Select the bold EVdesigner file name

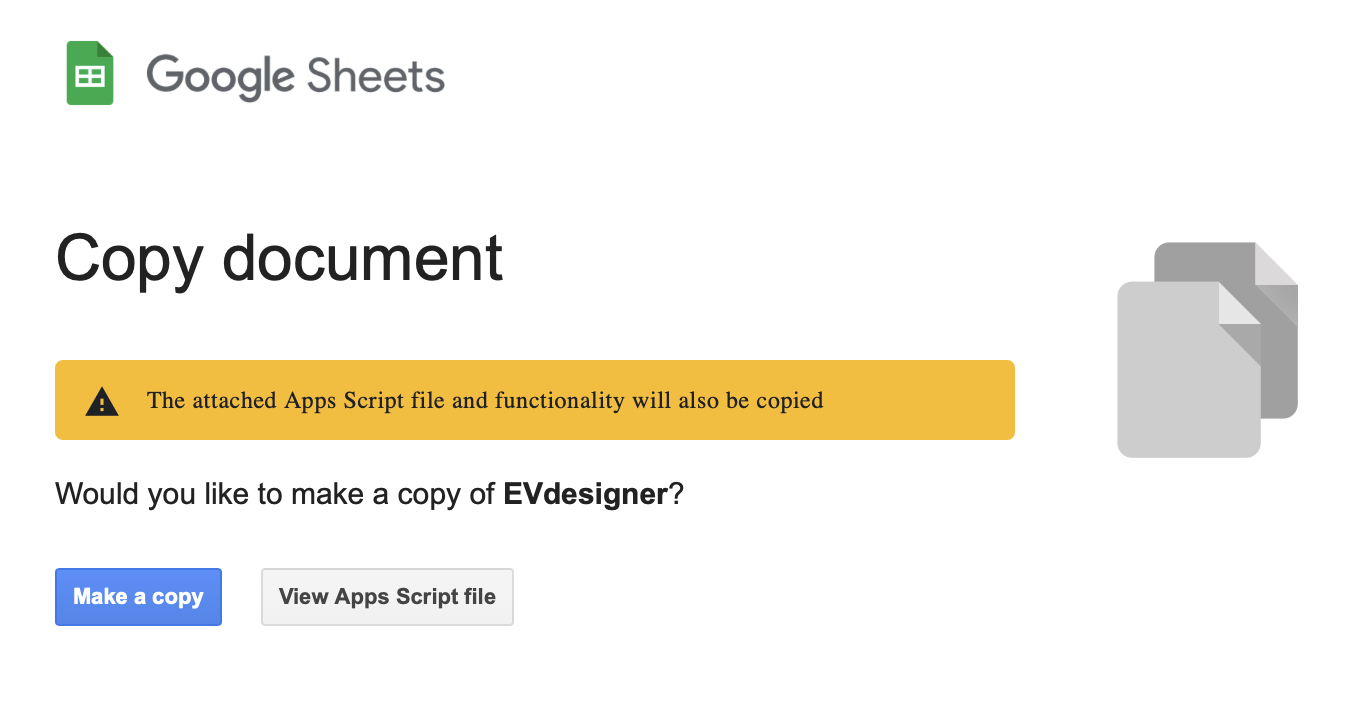coord(585,494)
